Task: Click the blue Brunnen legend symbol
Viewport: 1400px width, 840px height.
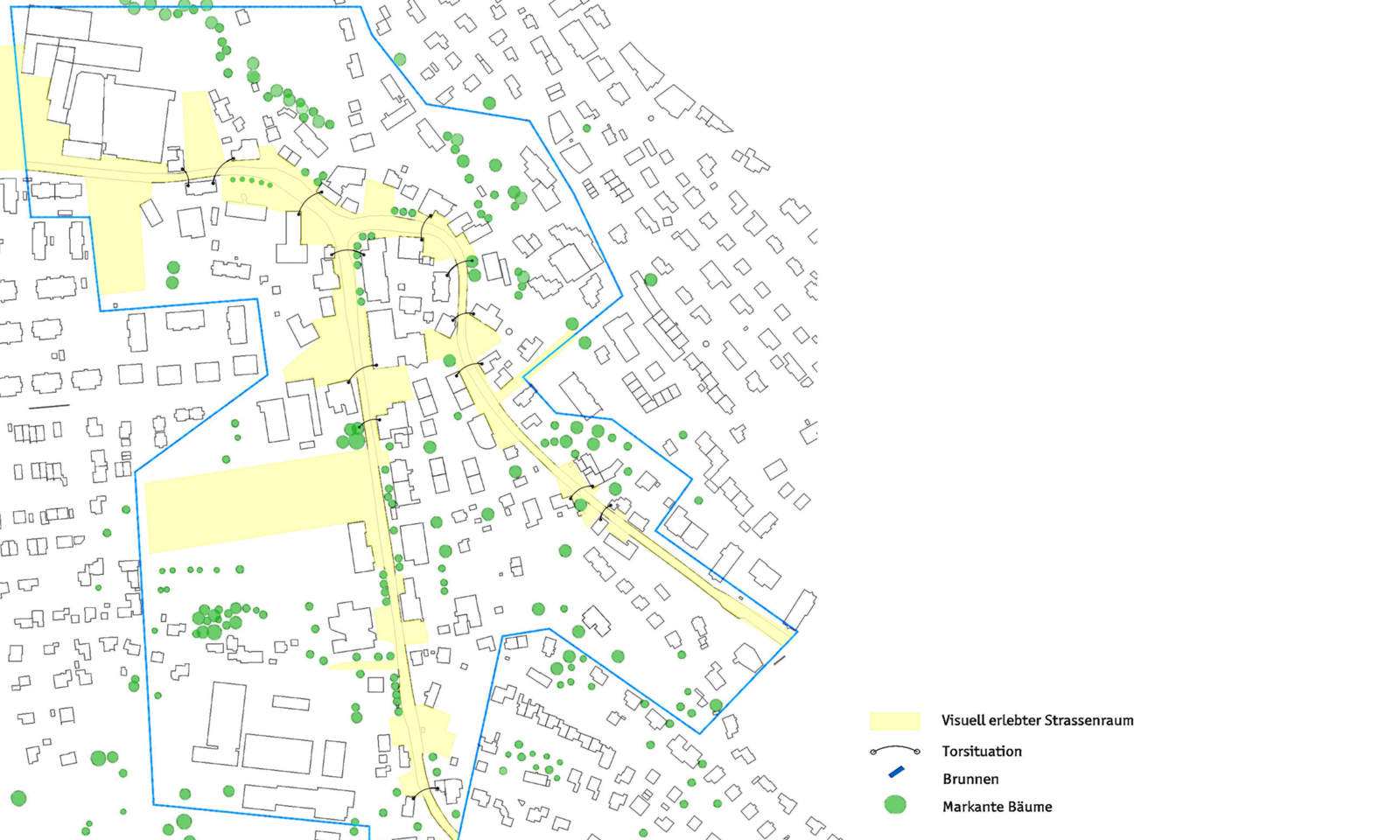Action: (895, 773)
